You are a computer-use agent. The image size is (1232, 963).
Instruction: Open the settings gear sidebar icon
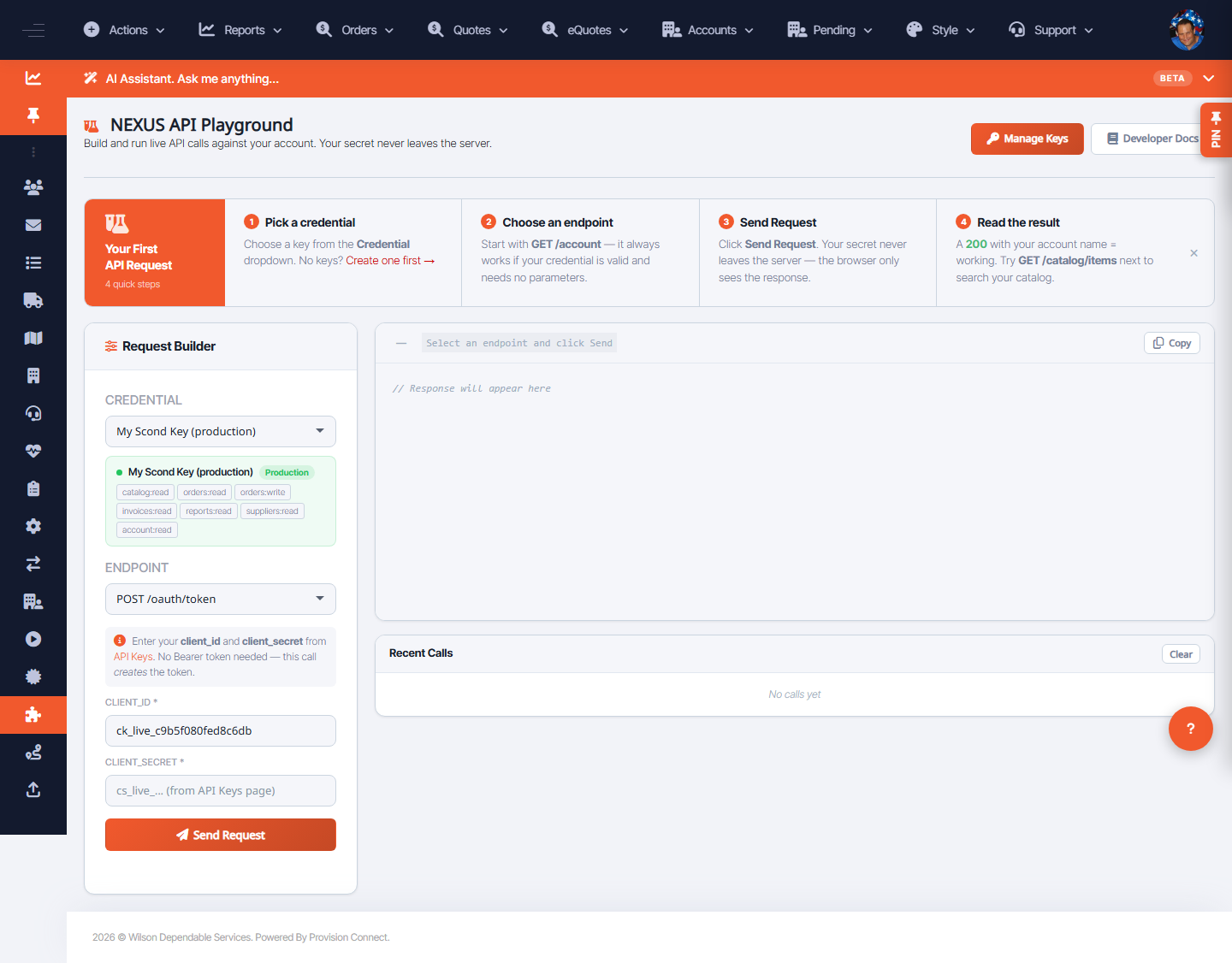click(x=33, y=526)
